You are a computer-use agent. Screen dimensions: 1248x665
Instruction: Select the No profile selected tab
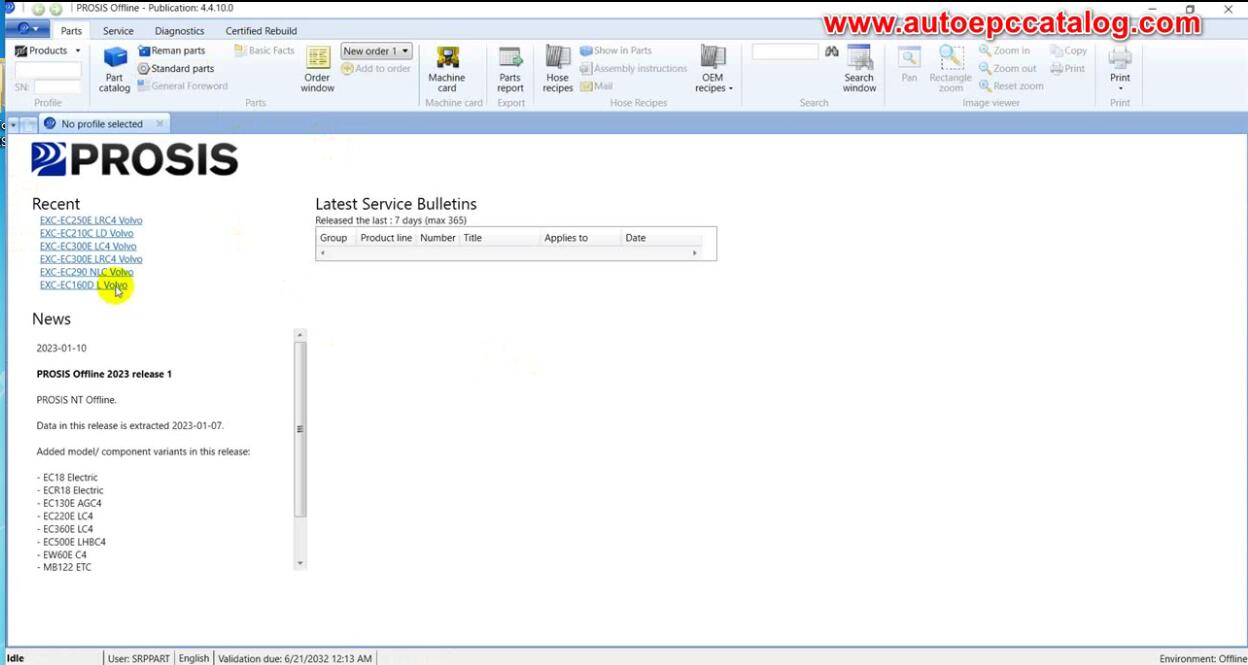[x=102, y=124]
